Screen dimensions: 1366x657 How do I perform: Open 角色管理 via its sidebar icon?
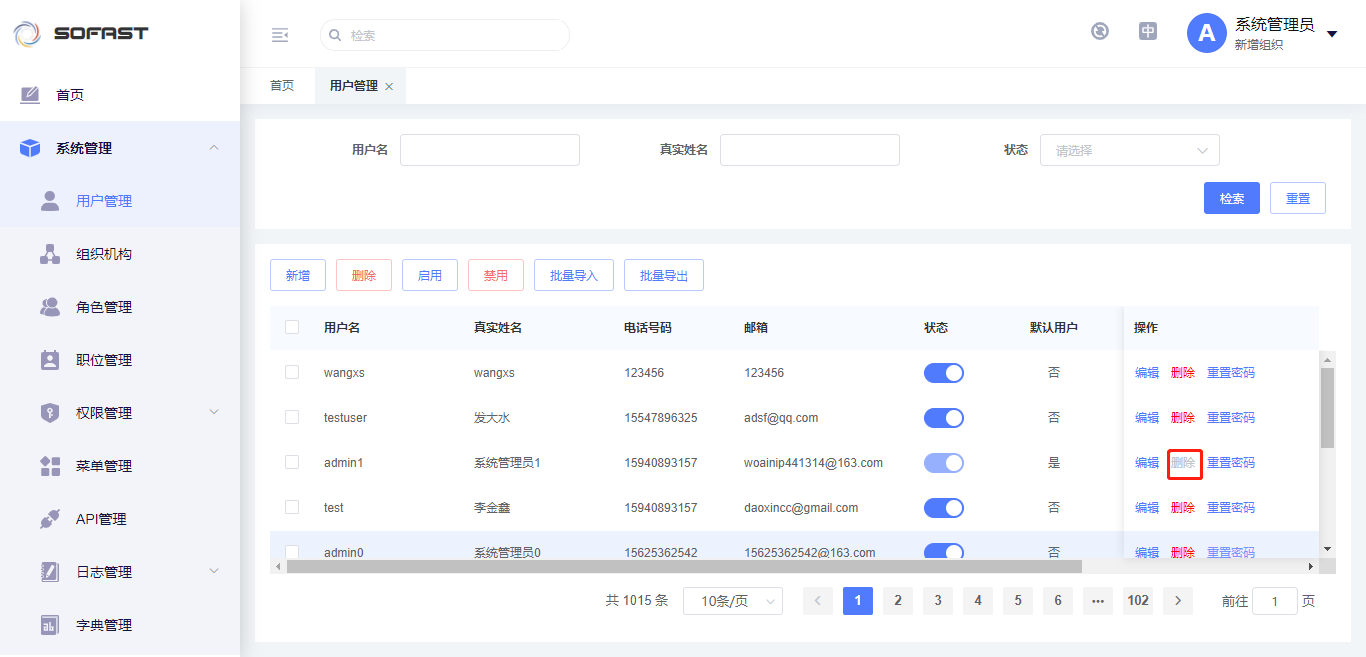[x=50, y=307]
